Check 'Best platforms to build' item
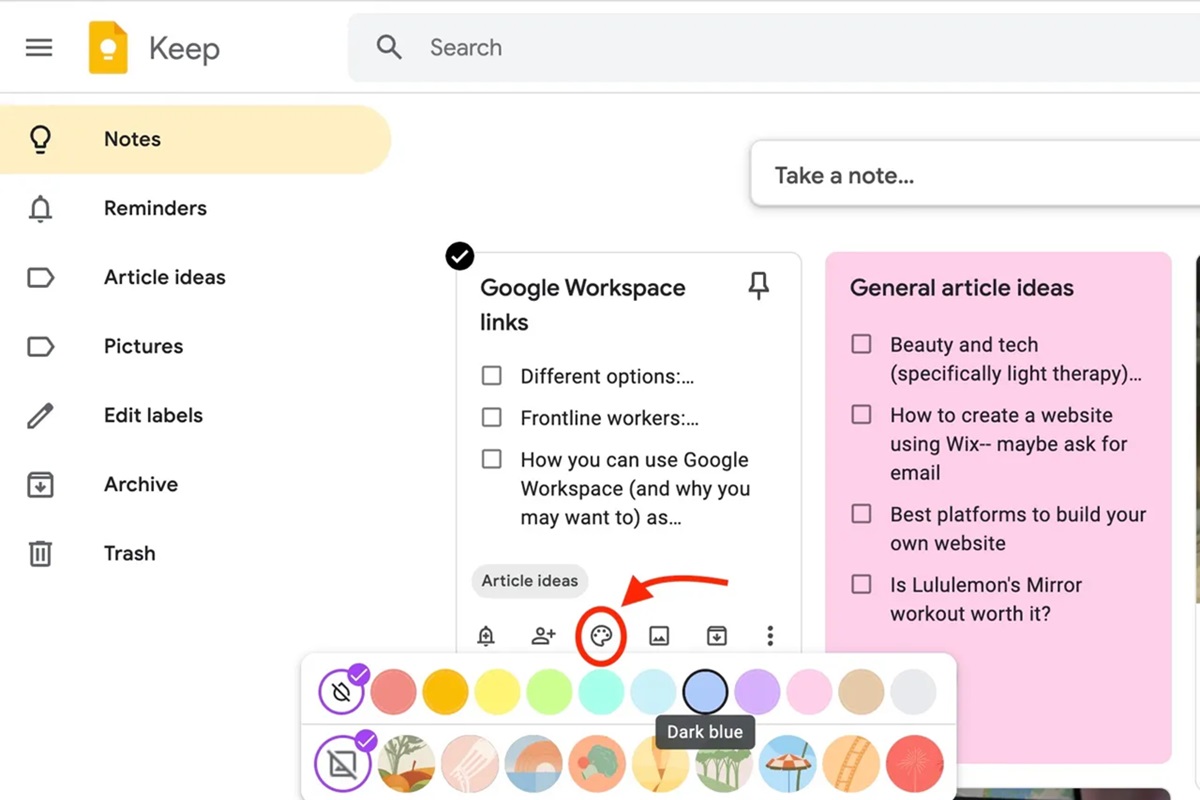This screenshot has height=800, width=1200. coord(861,514)
